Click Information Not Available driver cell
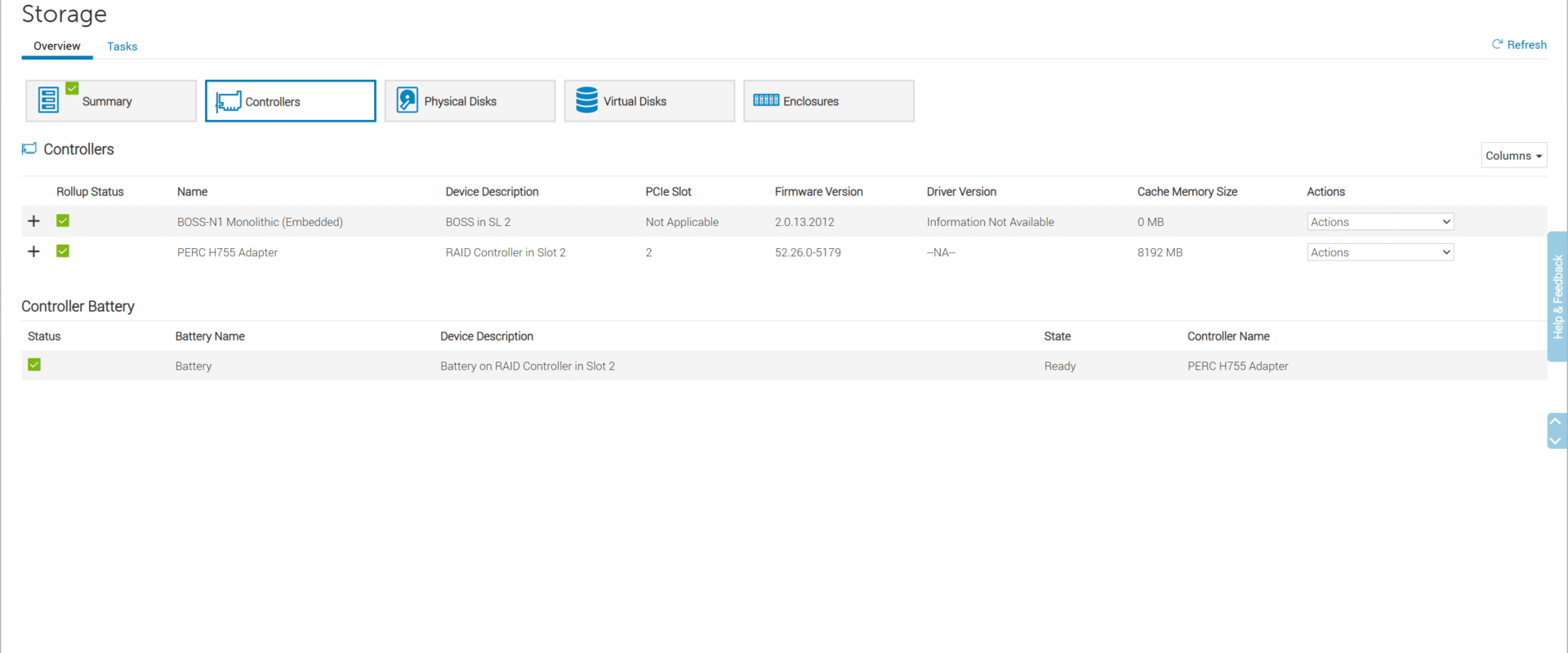1568x653 pixels. (990, 222)
